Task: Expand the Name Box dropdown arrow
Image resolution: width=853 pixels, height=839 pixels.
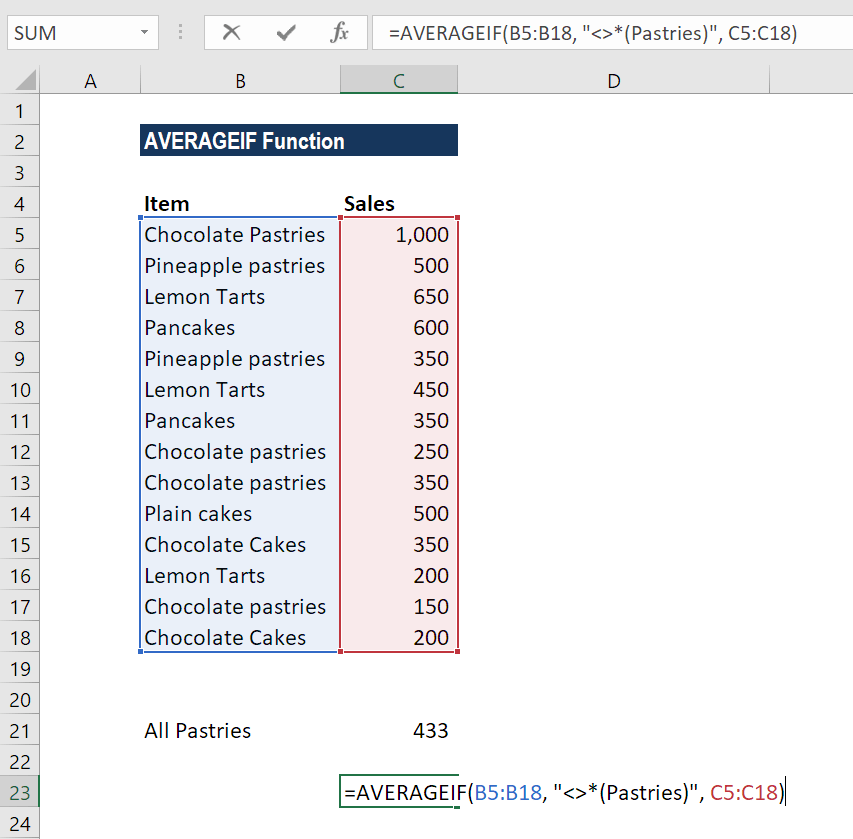Action: tap(145, 33)
